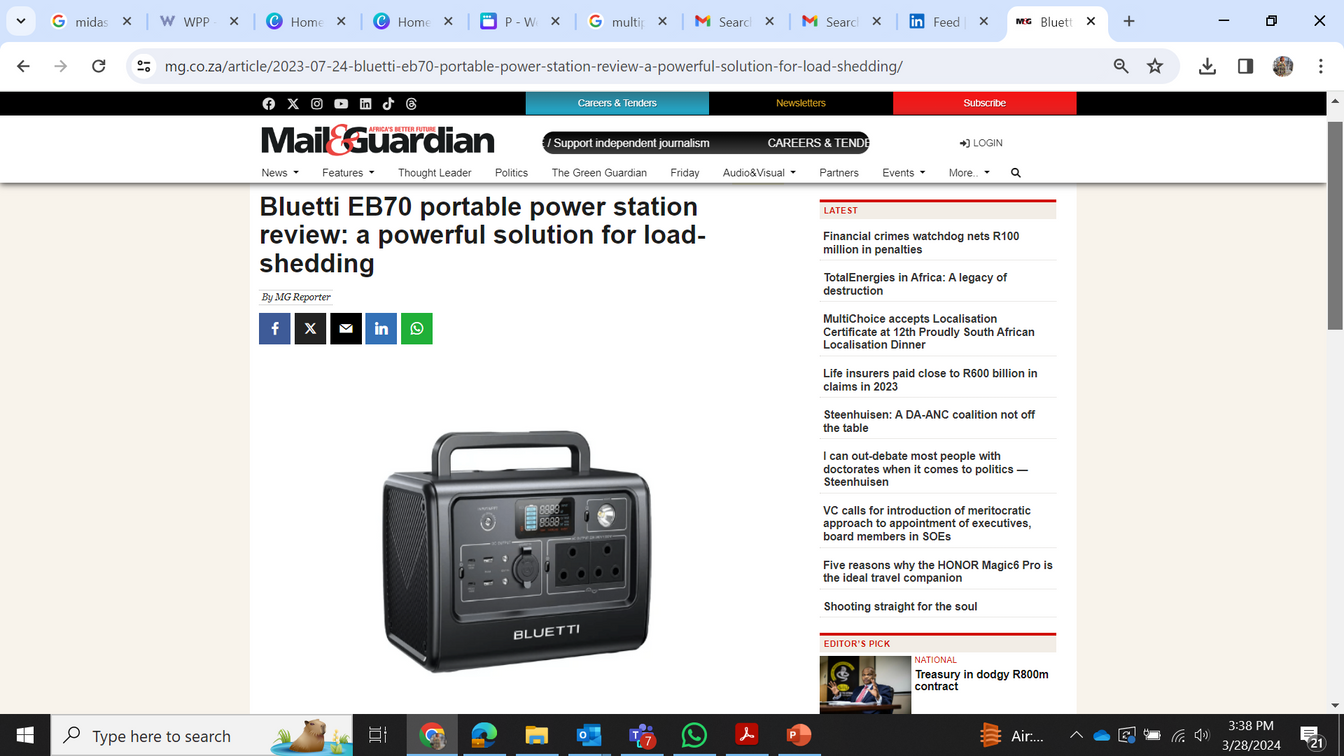Open the Instagram icon in top bar
The height and width of the screenshot is (756, 1344).
tap(317, 104)
